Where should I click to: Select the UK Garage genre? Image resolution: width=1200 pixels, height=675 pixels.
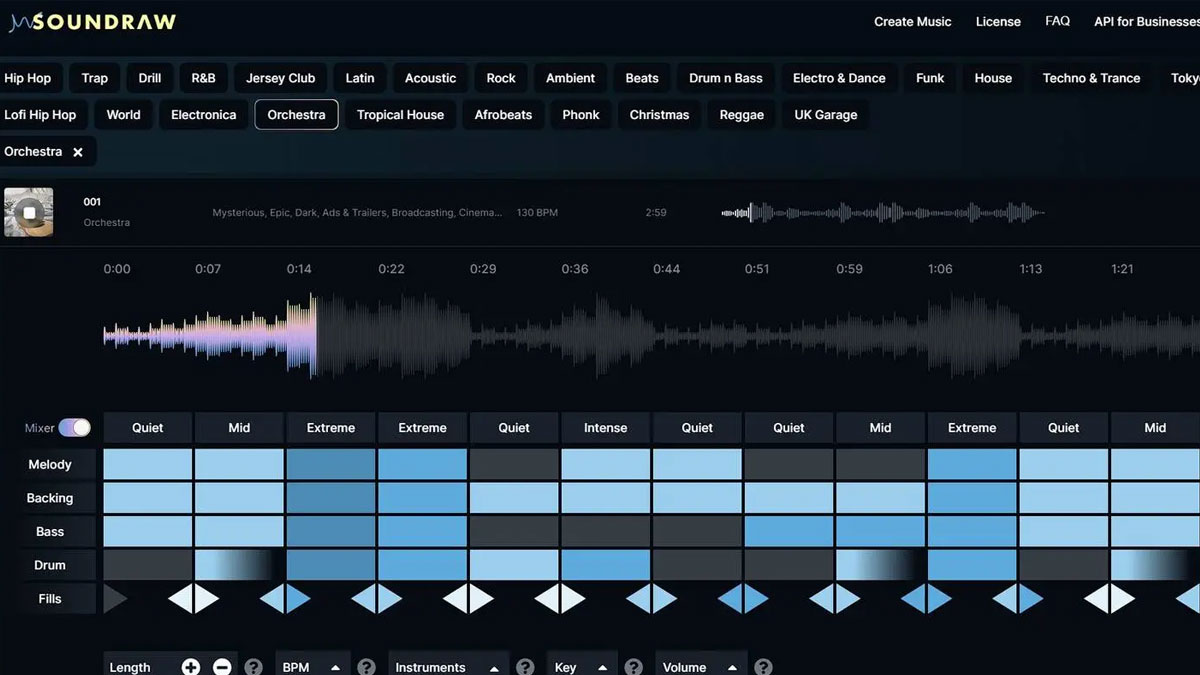pos(826,115)
